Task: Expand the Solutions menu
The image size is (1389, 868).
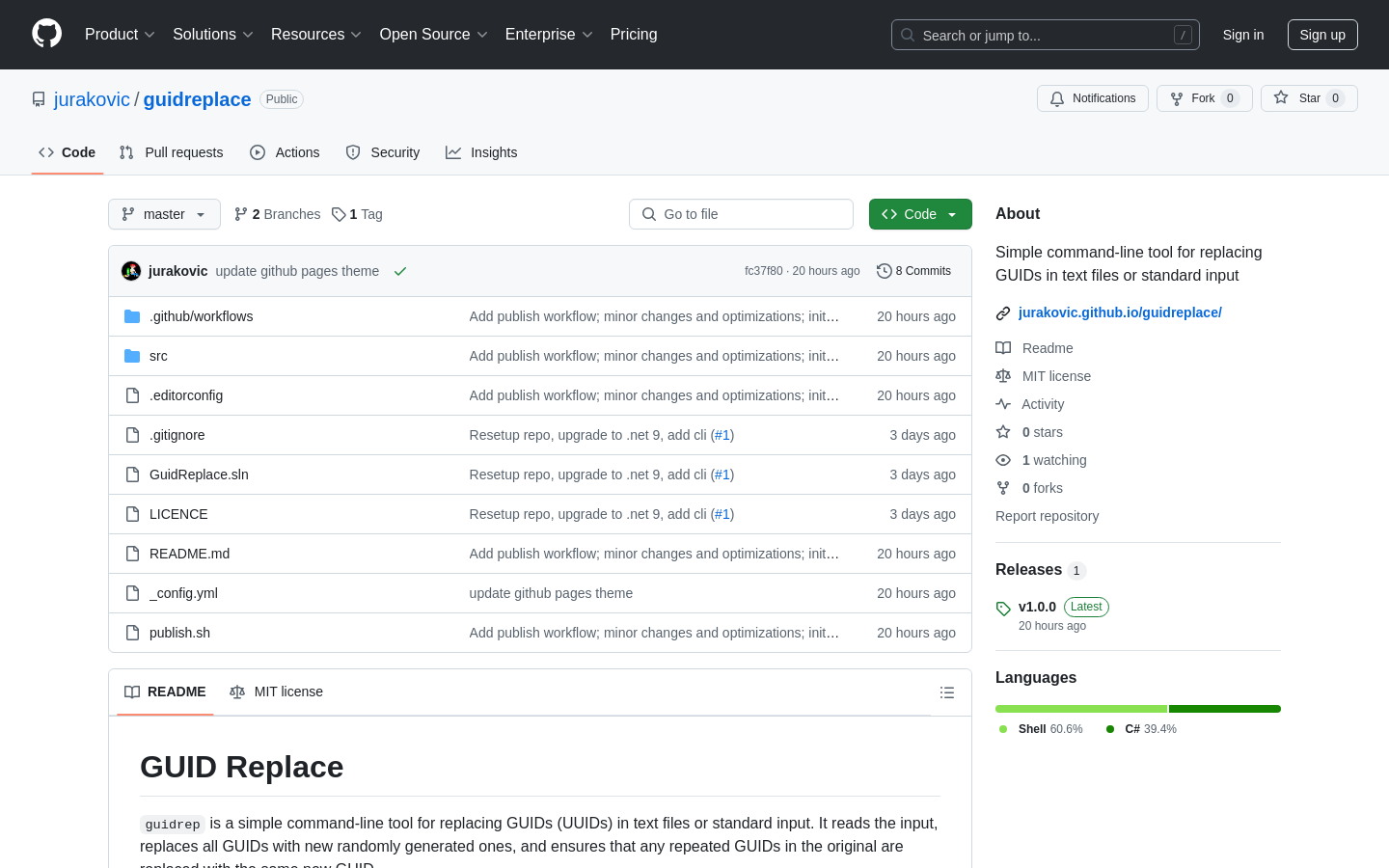Action: pyautogui.click(x=213, y=35)
